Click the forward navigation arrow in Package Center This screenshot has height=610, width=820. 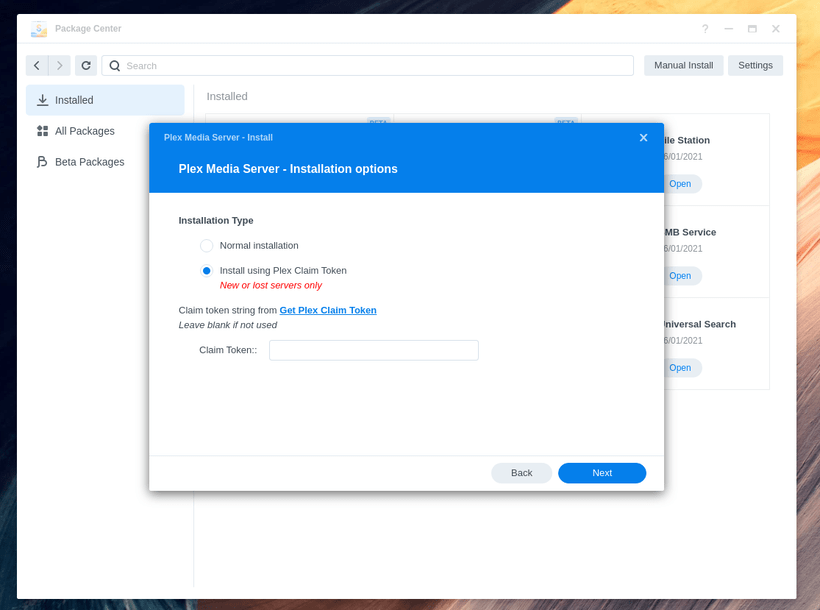(x=60, y=65)
